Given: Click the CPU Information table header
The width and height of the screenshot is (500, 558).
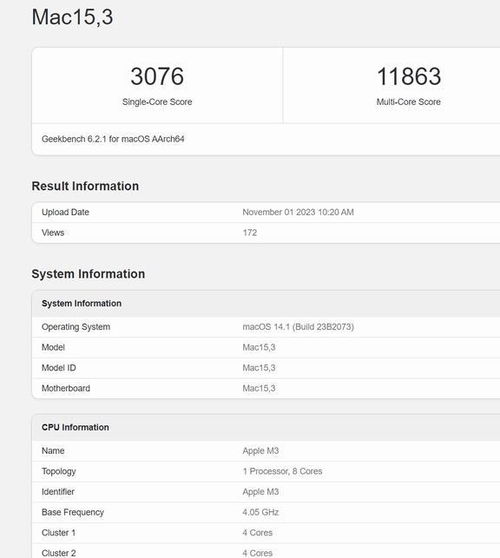Looking at the screenshot, I should (x=75, y=427).
